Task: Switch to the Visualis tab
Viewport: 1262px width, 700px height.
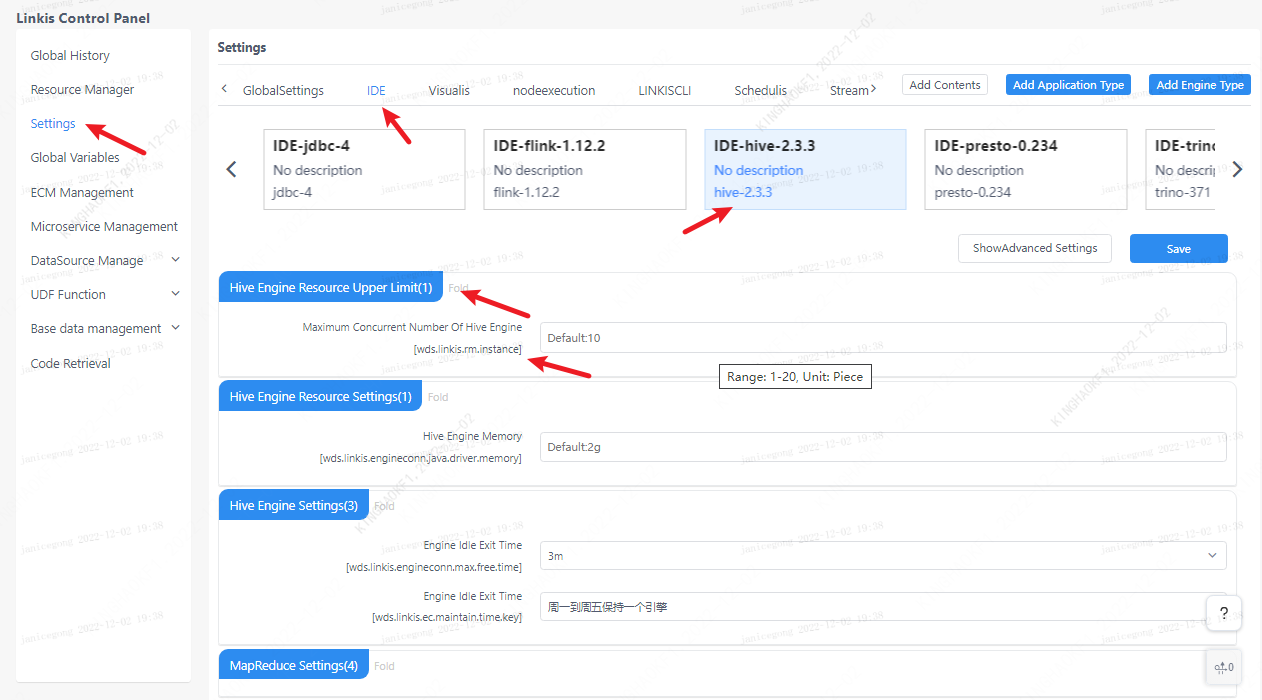Action: (448, 90)
